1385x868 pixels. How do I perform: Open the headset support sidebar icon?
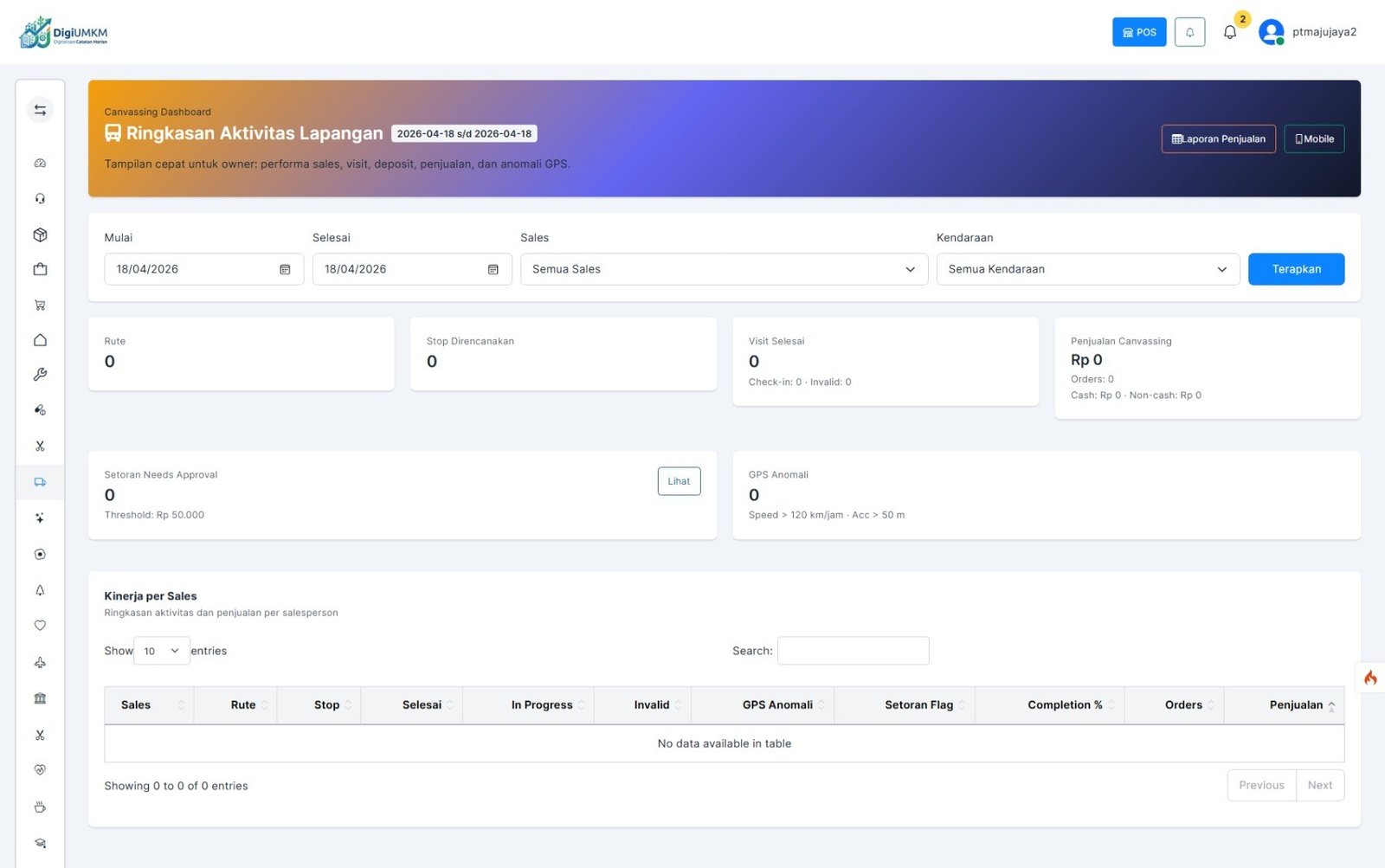(x=40, y=199)
